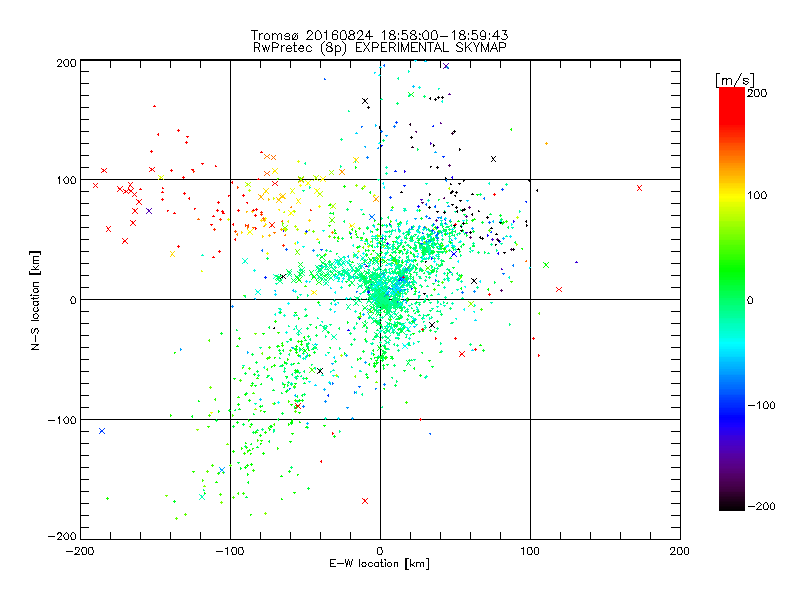The height and width of the screenshot is (600, 800).
Task: Click the "200" label on the color bar
Action: point(757,93)
